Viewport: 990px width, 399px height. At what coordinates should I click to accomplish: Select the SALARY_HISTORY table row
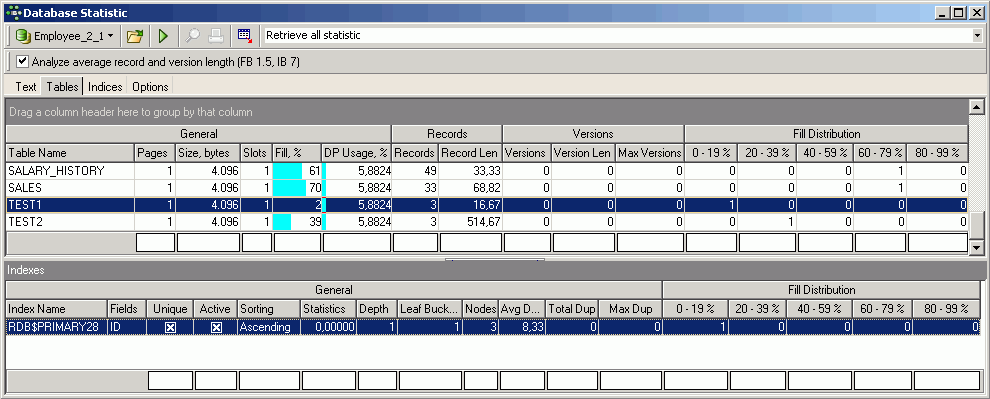pyautogui.click(x=487, y=170)
